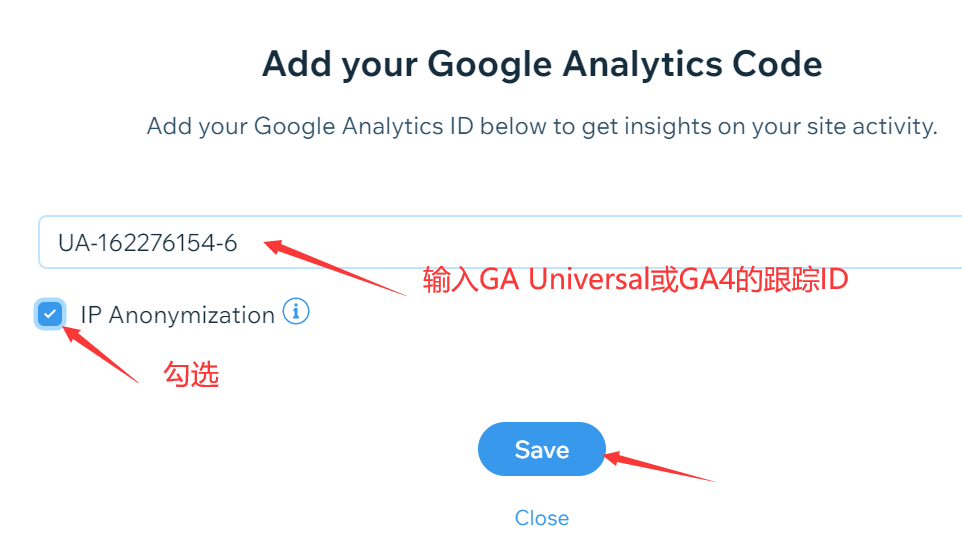962x542 pixels.
Task: Click the UA-162276154-6 text in the field
Action: (147, 243)
